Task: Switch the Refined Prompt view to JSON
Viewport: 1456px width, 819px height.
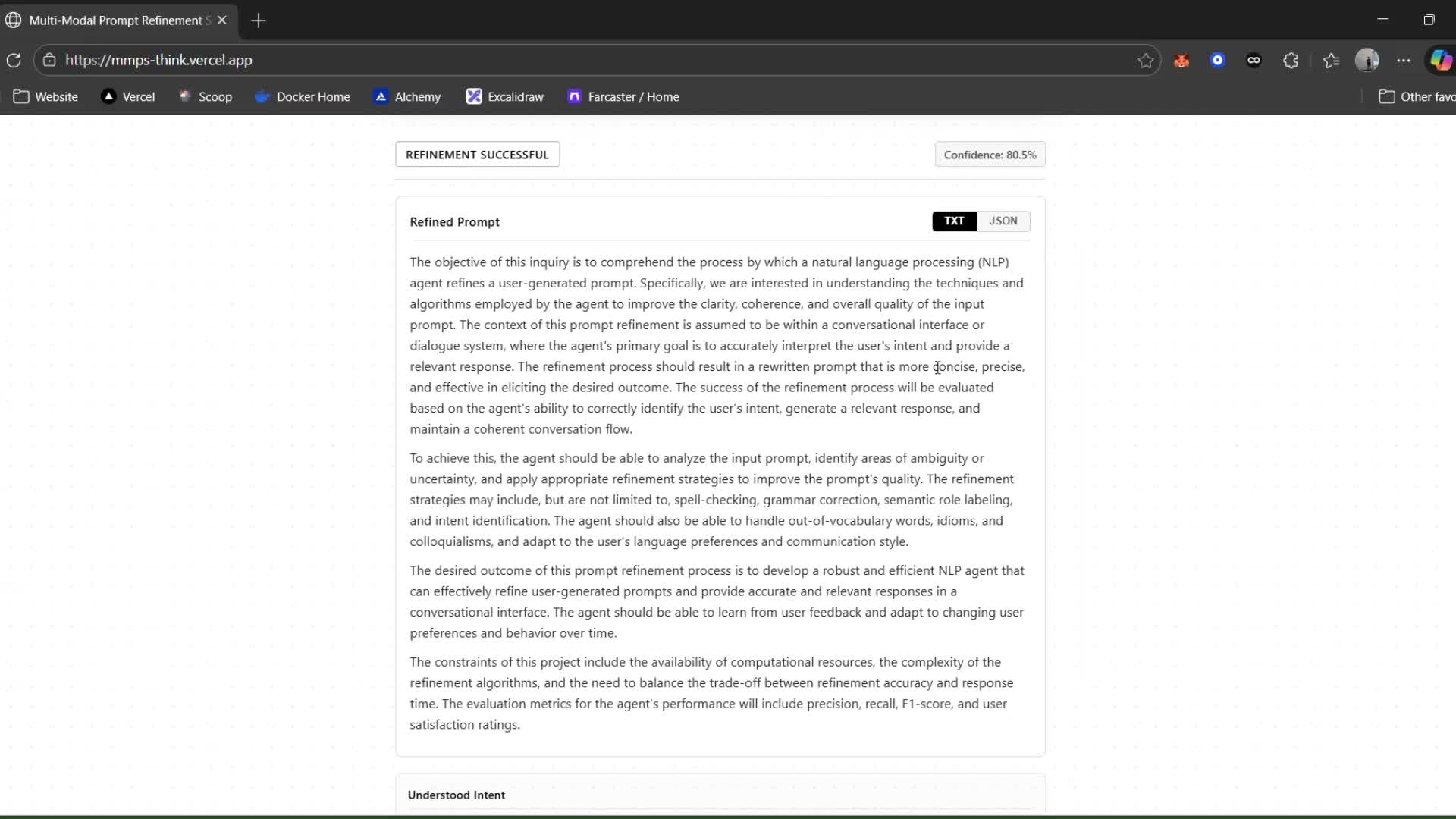Action: pos(1003,221)
